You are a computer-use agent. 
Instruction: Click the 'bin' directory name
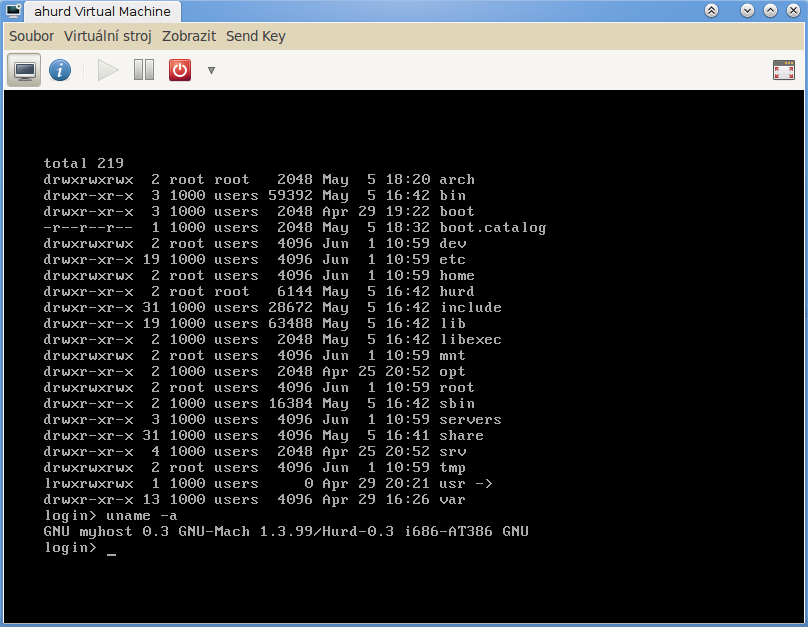click(453, 195)
